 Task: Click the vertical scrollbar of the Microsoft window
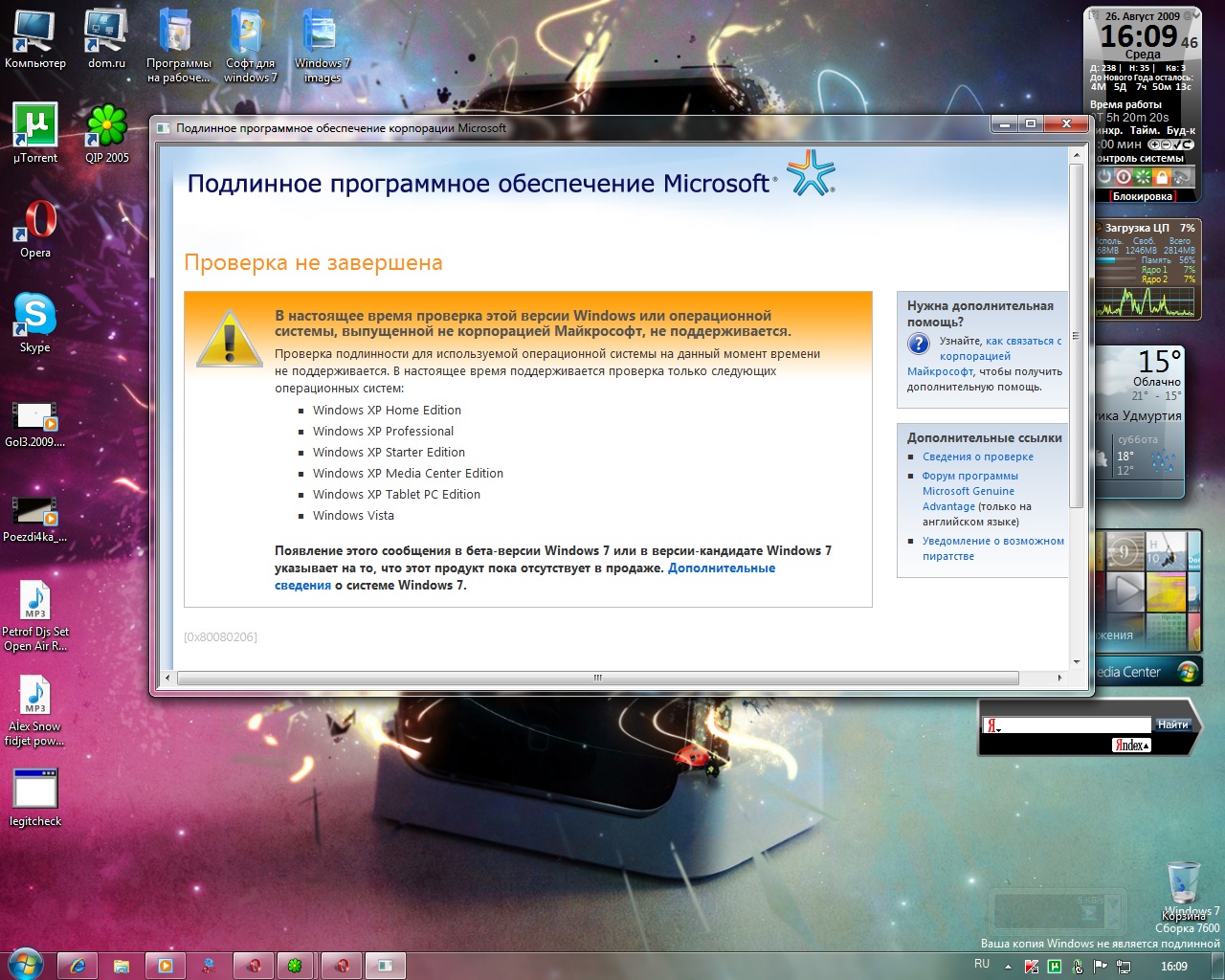point(1076,334)
